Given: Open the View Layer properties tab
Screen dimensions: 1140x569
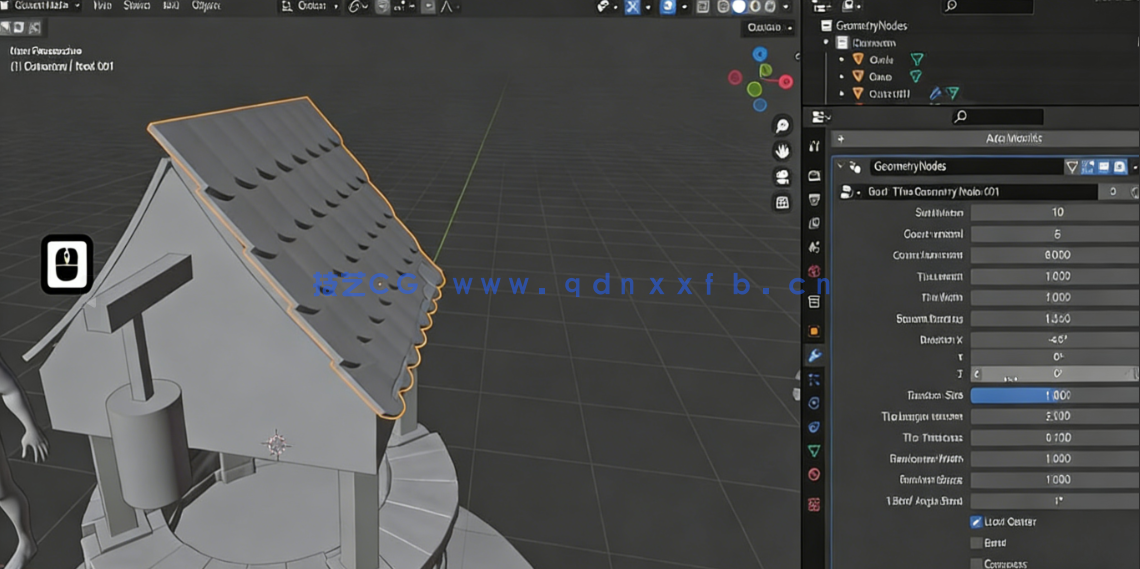Looking at the screenshot, I should (814, 223).
